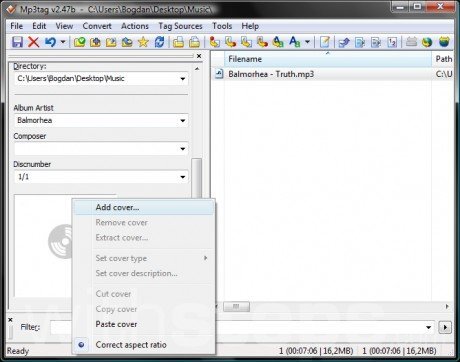Click the blue refresh arrows icon
Viewport: 460px width, 362px height.
click(x=159, y=42)
